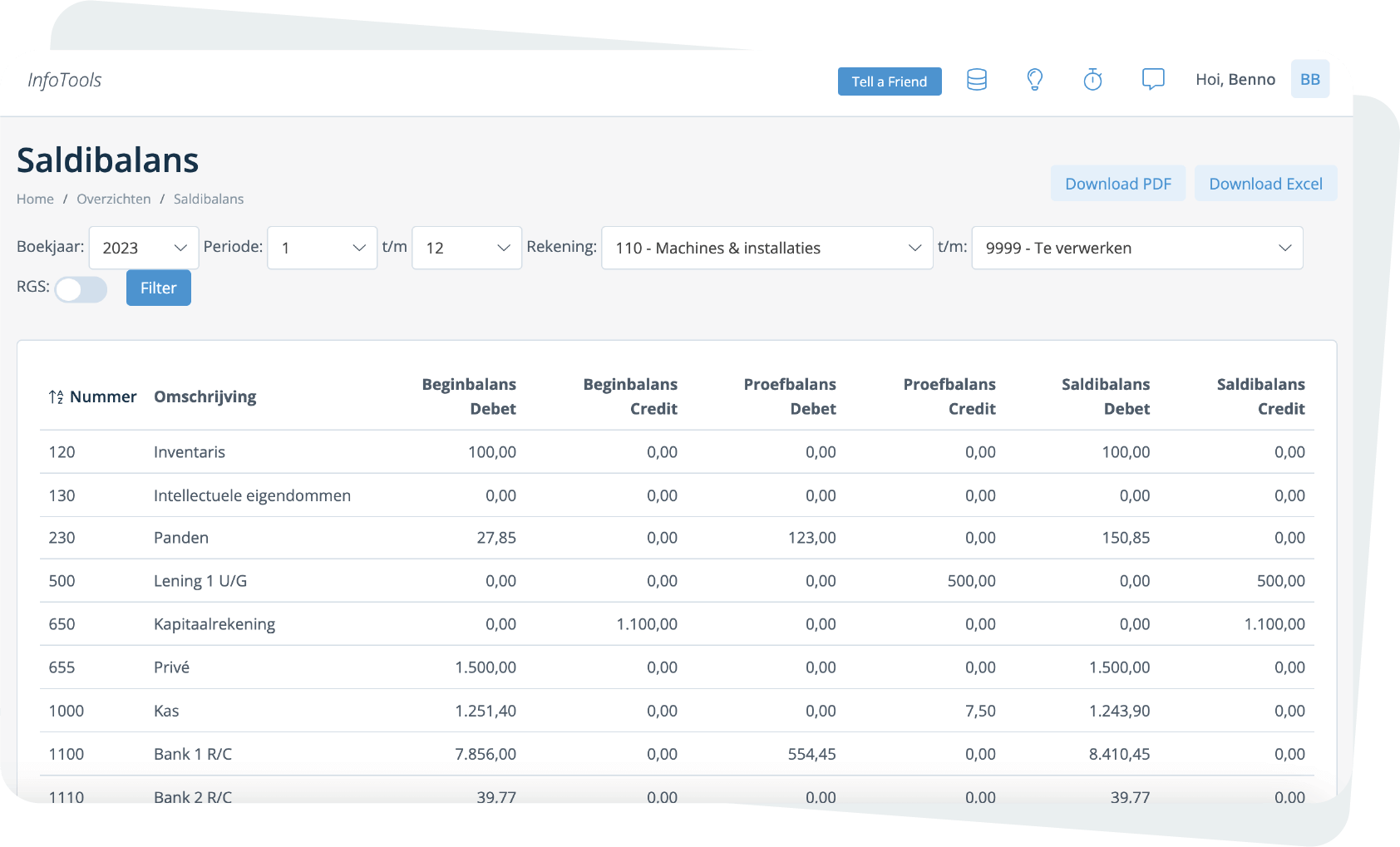
Task: Select account number 1100 cell
Action: [67, 754]
